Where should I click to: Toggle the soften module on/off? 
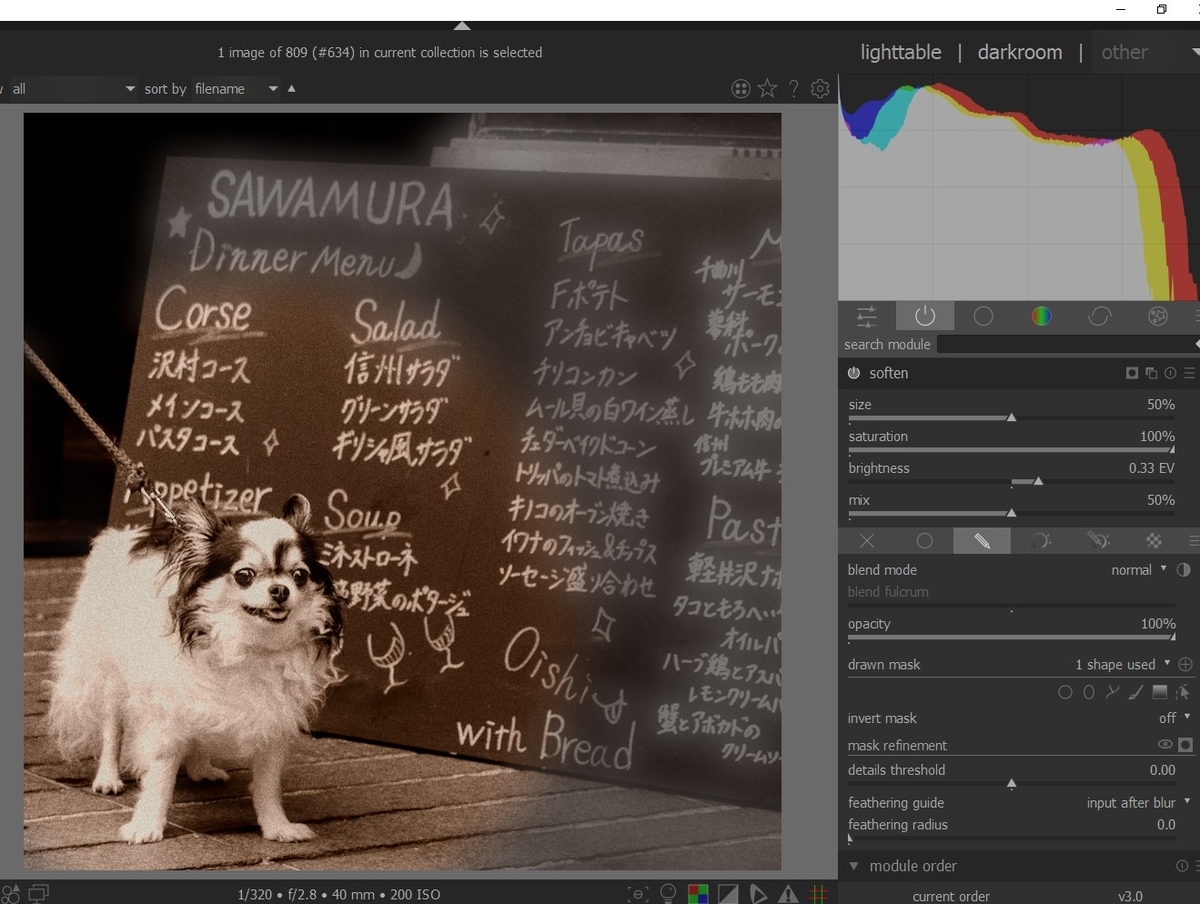(x=853, y=373)
